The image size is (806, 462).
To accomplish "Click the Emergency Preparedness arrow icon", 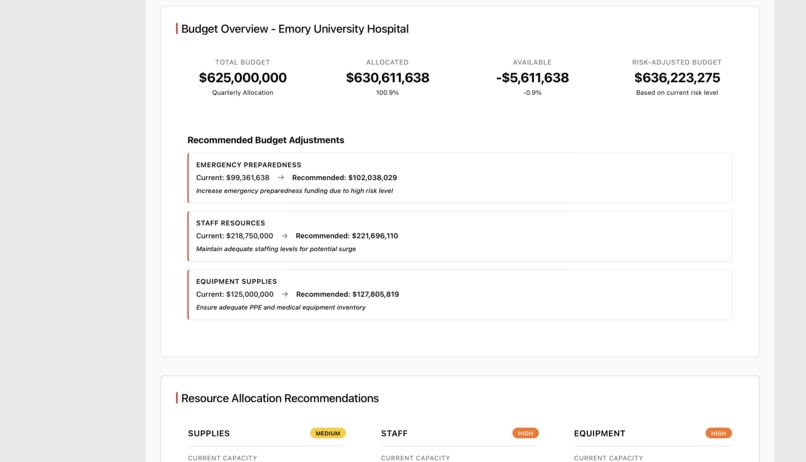I will pyautogui.click(x=281, y=177).
